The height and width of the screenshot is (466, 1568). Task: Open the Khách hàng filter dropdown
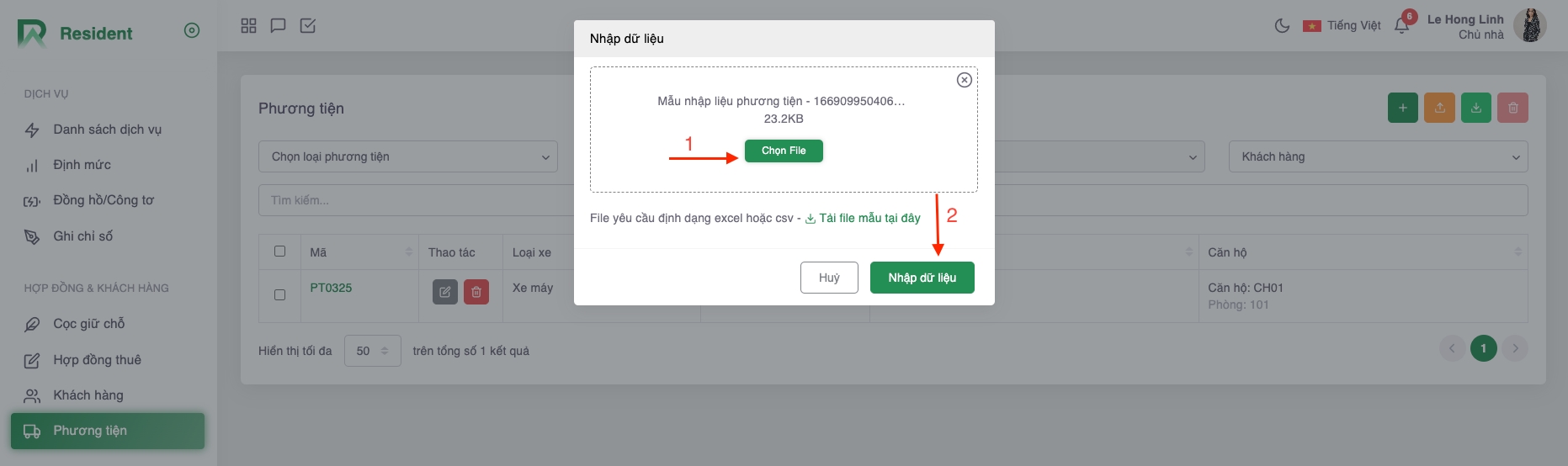click(1378, 156)
